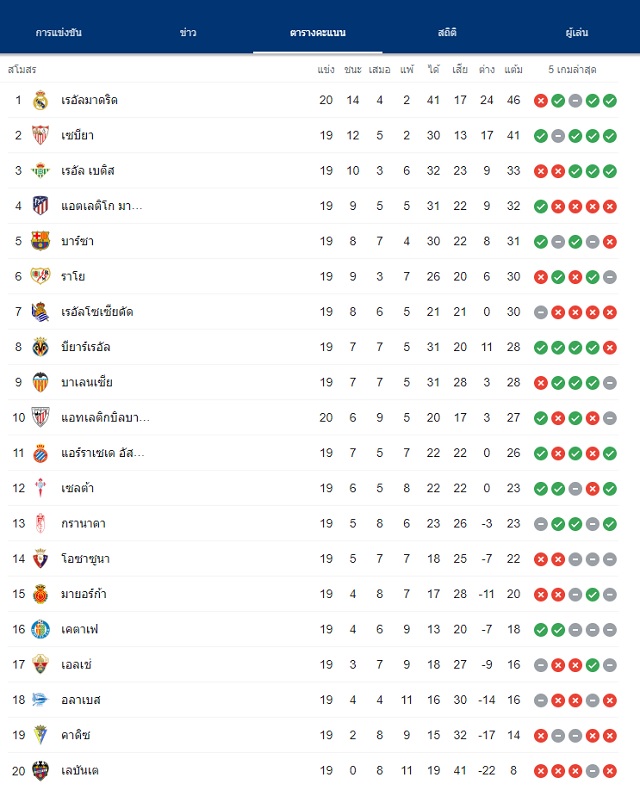Click the Real Betis crest icon
Screen dimensions: 640x796
[40, 171]
